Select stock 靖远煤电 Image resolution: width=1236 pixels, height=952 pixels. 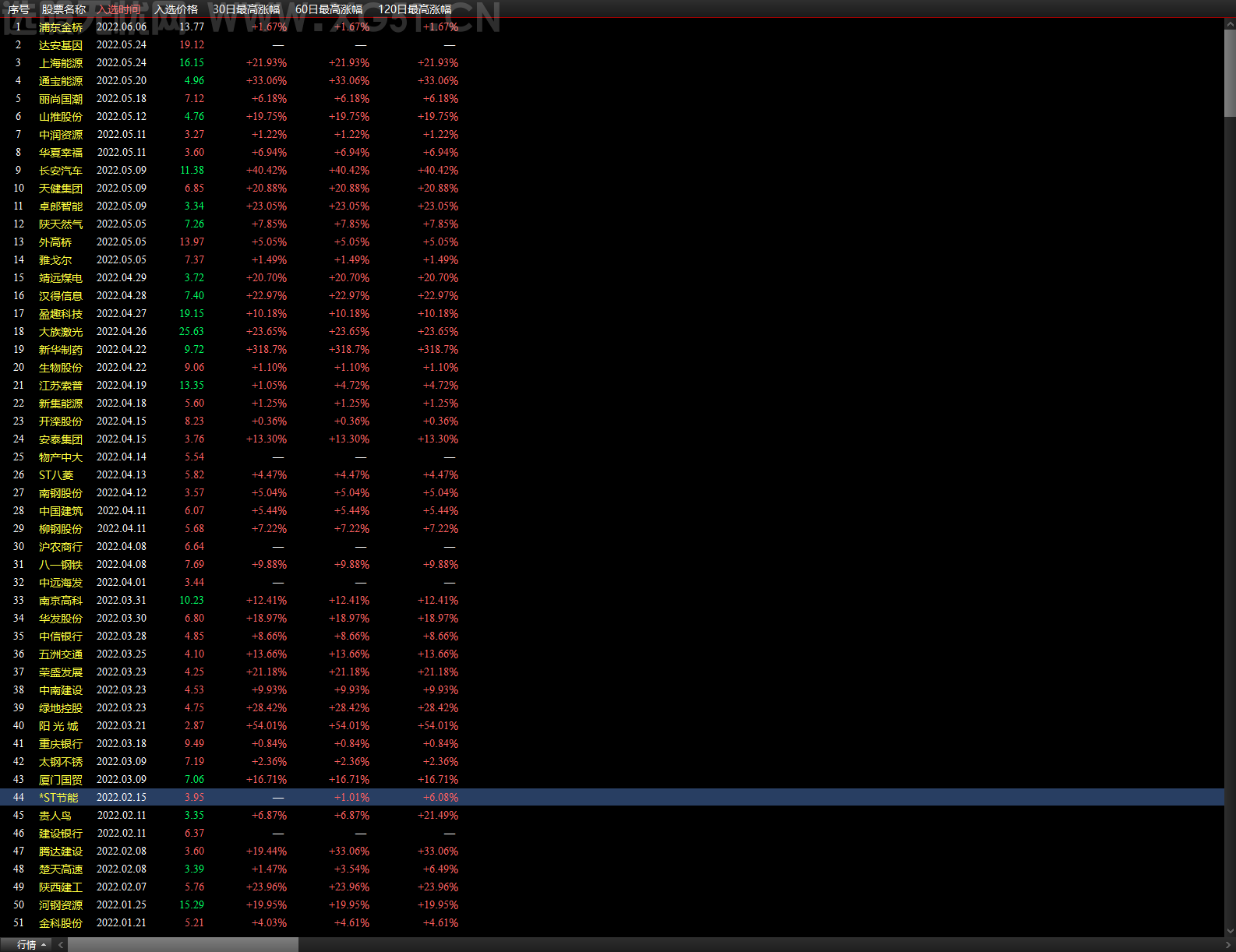61,278
